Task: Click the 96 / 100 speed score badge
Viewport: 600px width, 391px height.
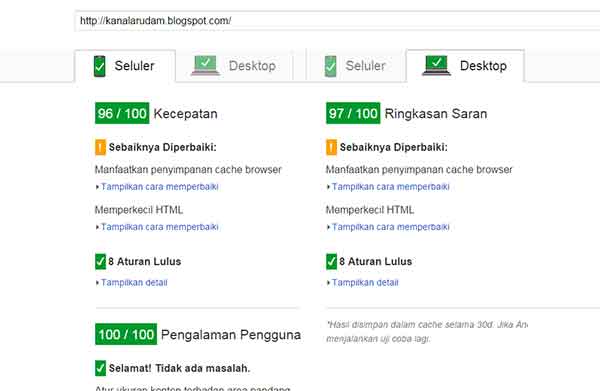Action: pos(122,113)
